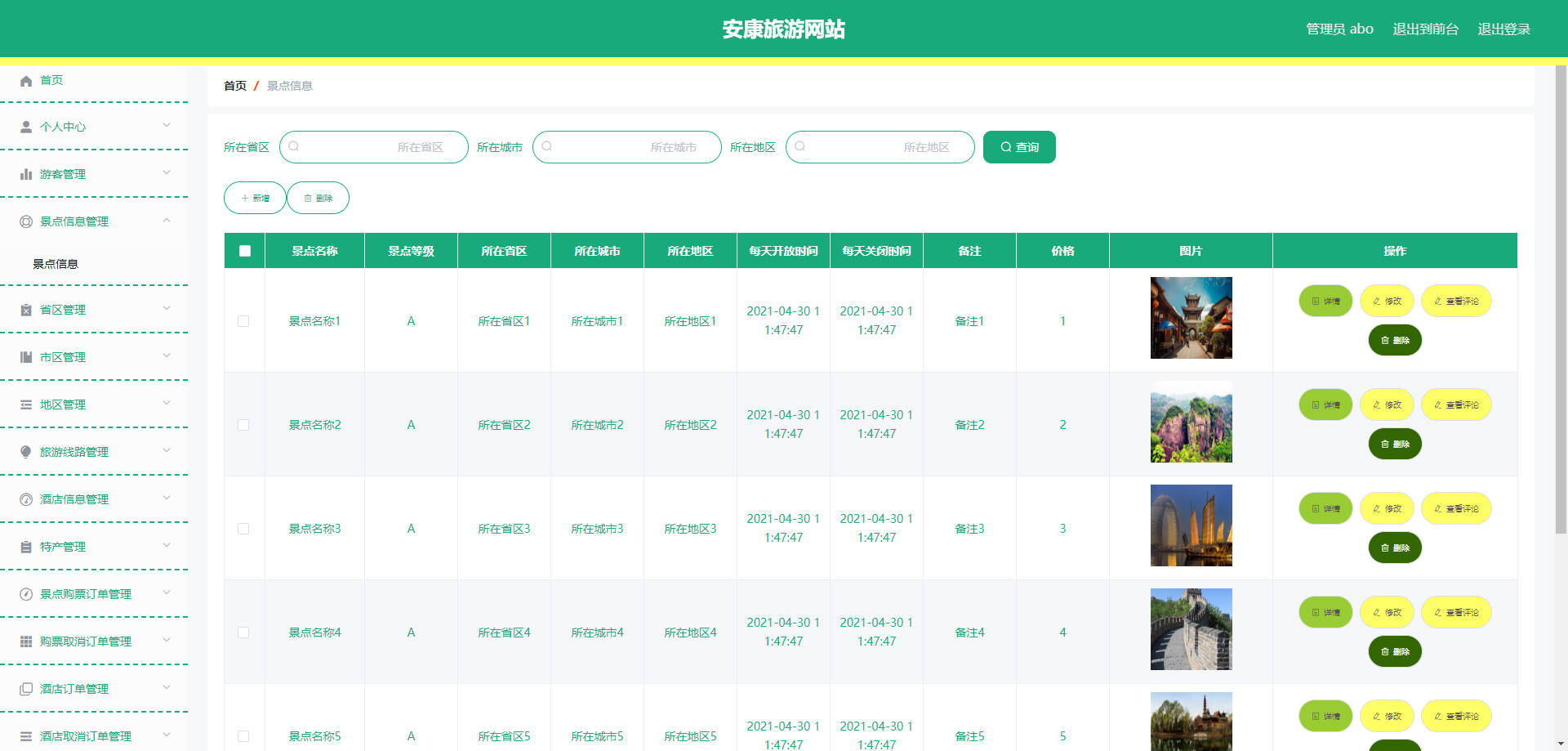Open 景点购票订单管理 menu entry
The image size is (1568, 751).
coord(94,594)
